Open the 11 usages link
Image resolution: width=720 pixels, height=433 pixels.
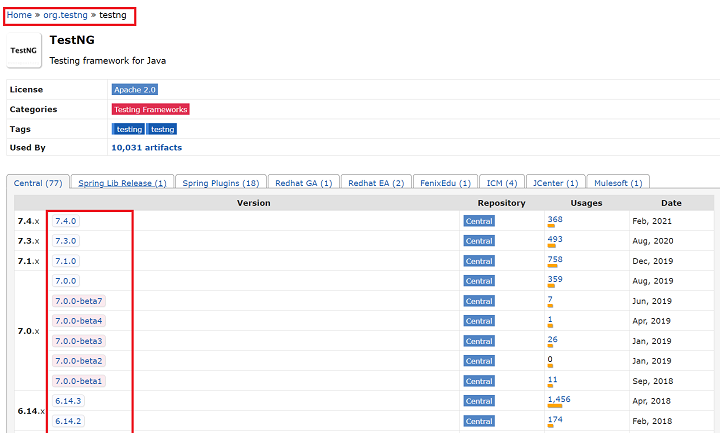coord(552,379)
